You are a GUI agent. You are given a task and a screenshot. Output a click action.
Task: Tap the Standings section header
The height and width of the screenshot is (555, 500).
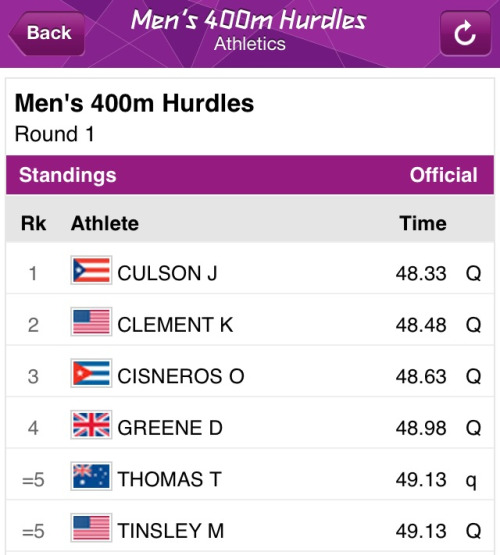68,175
